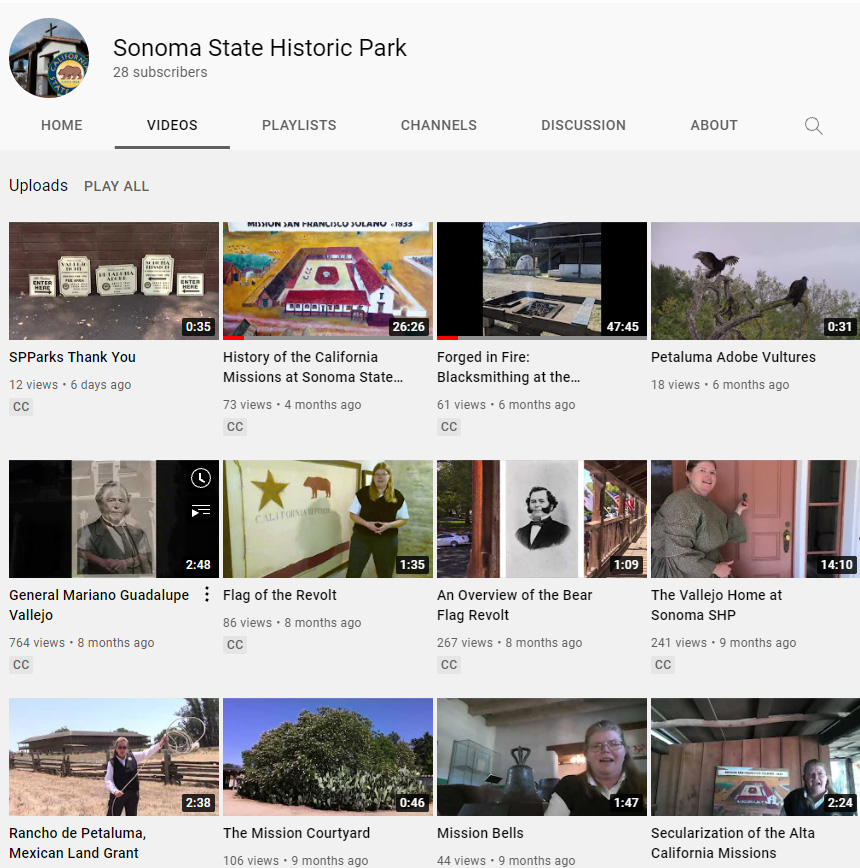Open The Vallejo Home at Sonoma SHP title
Screen dimensions: 860x868
pos(716,605)
